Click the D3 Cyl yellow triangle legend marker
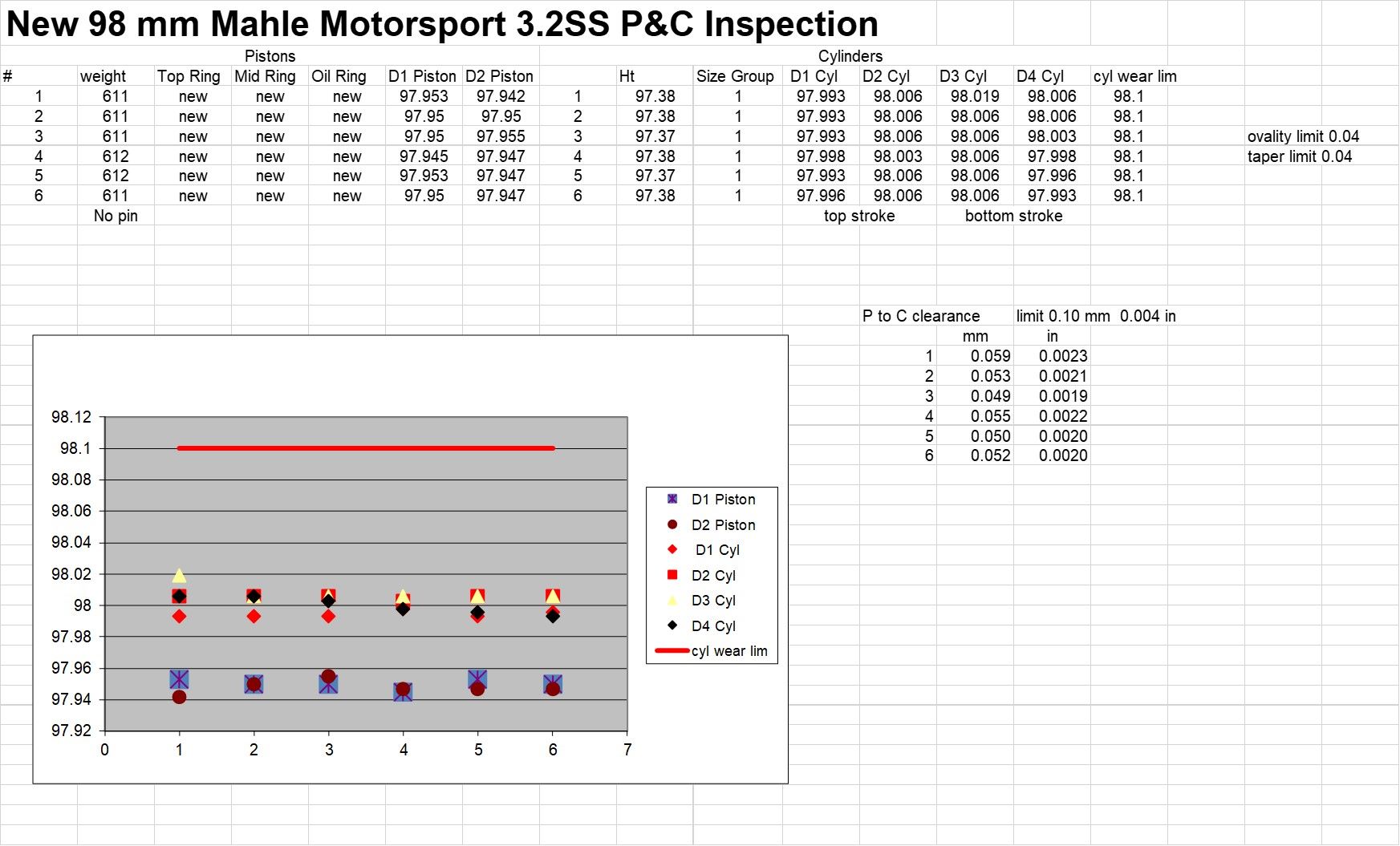The width and height of the screenshot is (1400, 846). (672, 601)
